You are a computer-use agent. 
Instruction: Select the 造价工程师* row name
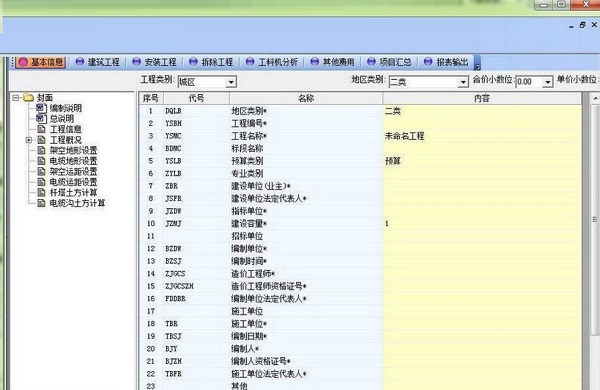(x=253, y=274)
